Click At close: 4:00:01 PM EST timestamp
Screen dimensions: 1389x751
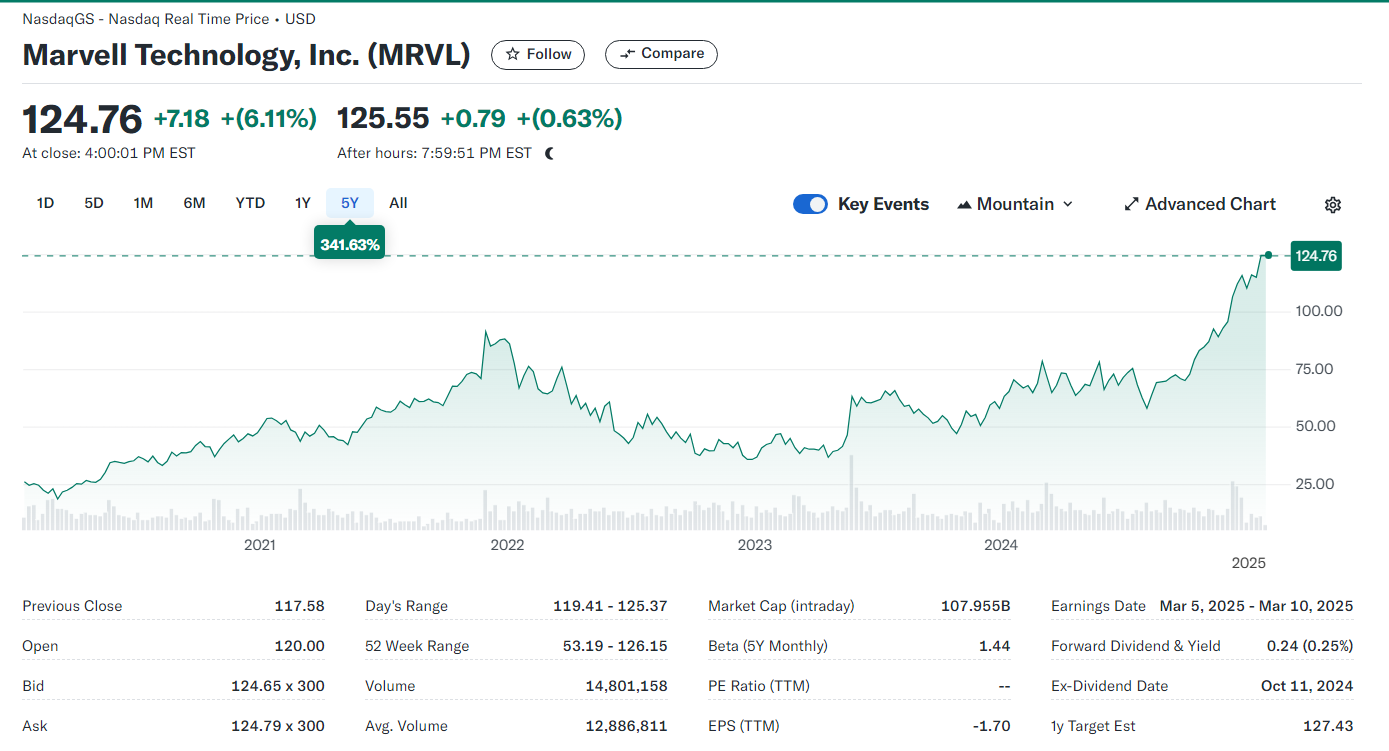tap(109, 153)
